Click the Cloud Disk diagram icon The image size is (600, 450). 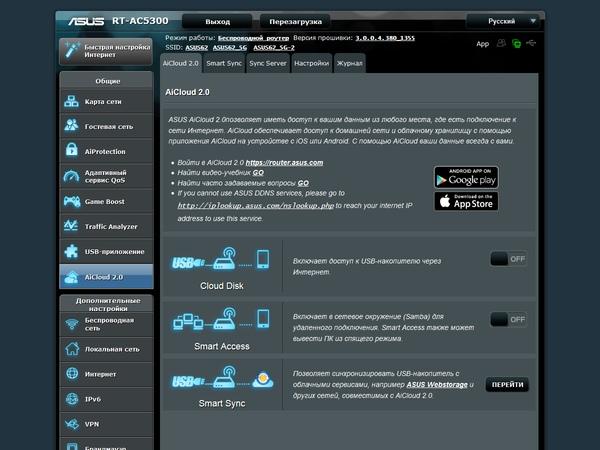(220, 259)
